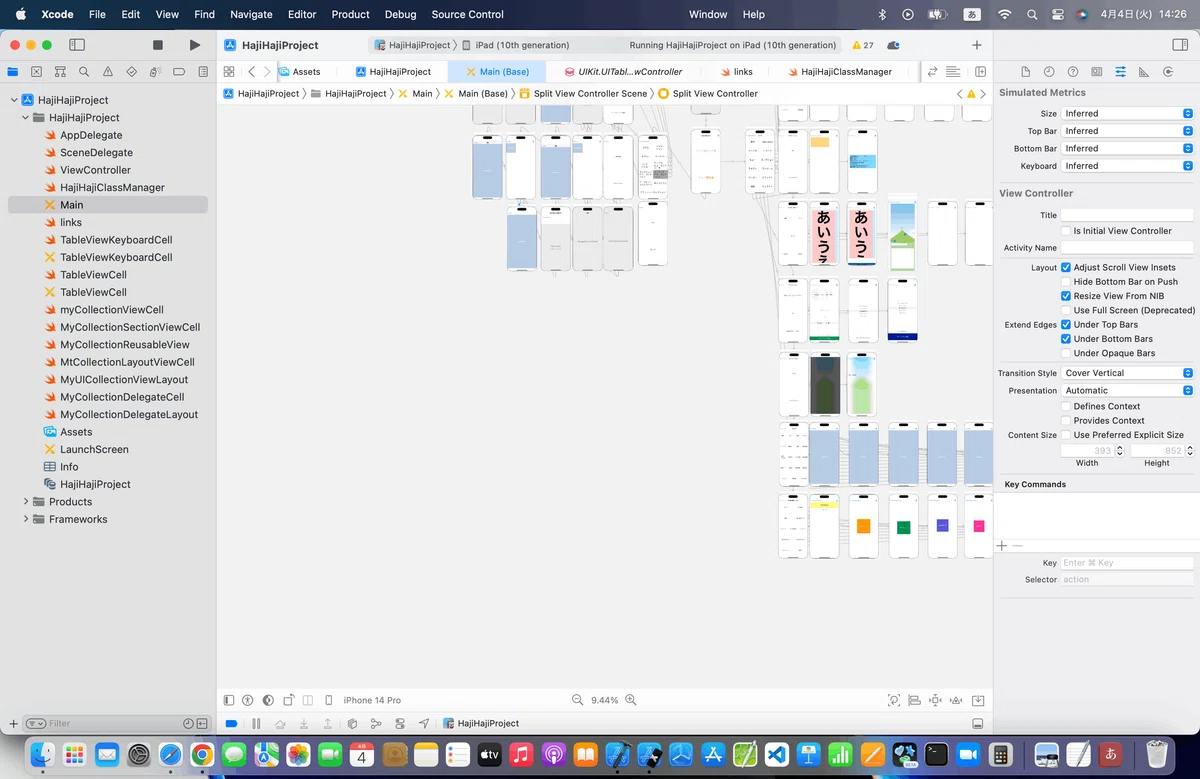Open the Presentation dropdown

pyautogui.click(x=1127, y=390)
